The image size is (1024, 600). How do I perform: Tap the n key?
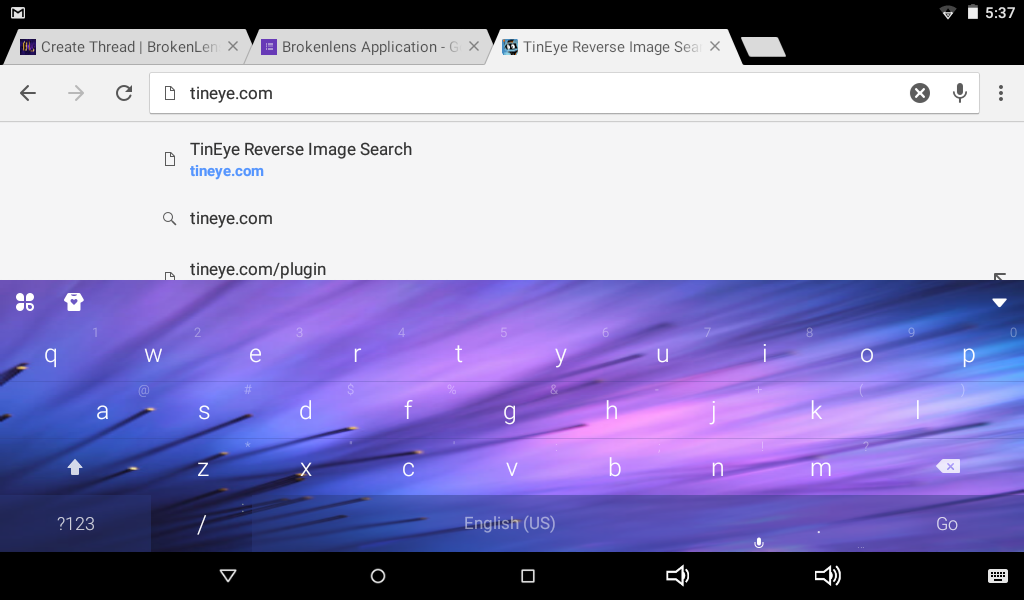click(x=717, y=467)
